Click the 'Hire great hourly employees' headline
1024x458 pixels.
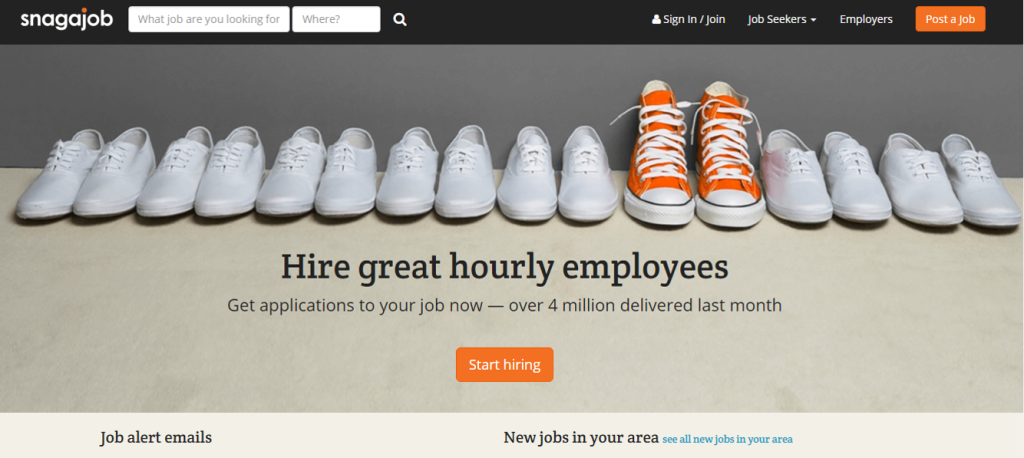(x=505, y=267)
